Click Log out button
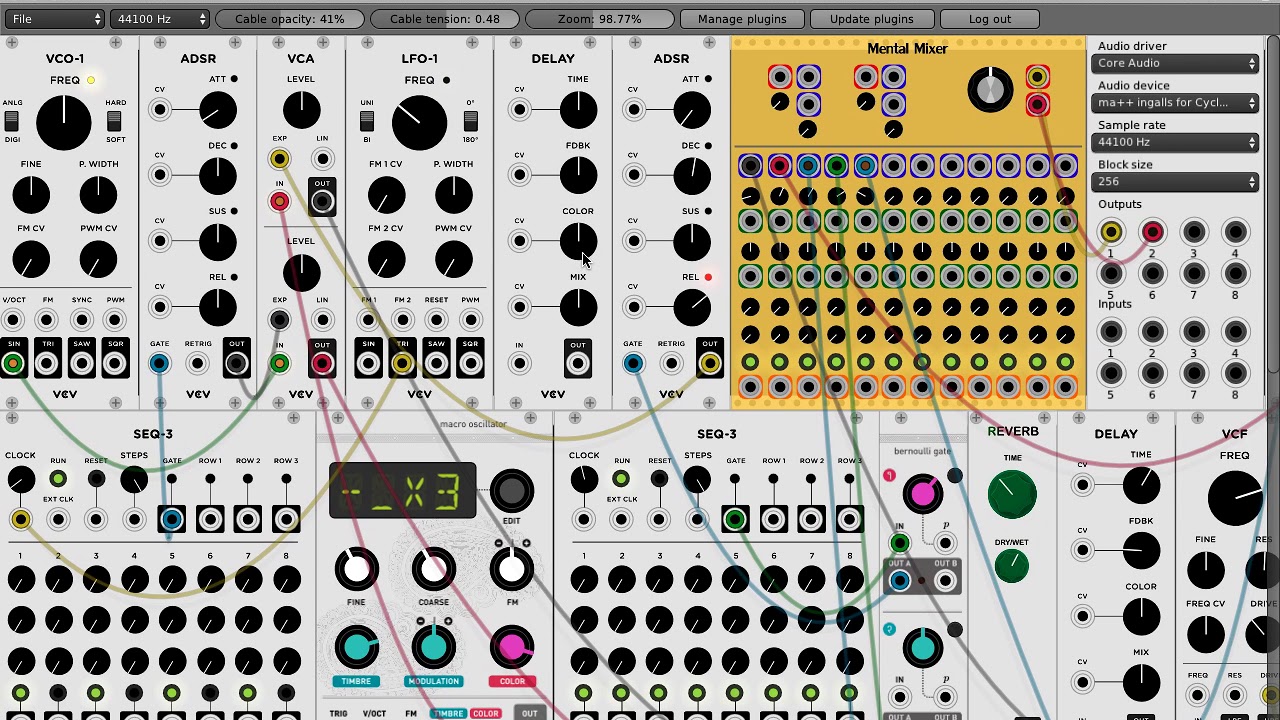The image size is (1280, 720). (990, 19)
